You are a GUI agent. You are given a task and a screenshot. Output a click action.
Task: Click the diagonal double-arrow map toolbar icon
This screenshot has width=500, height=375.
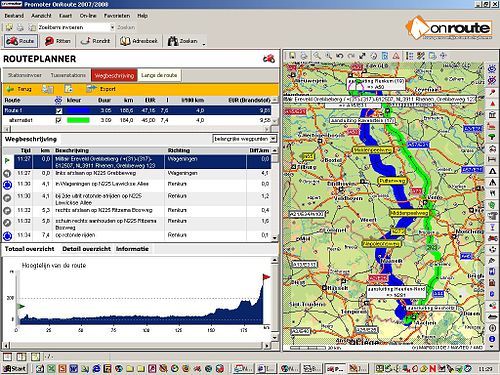[x=363, y=56]
